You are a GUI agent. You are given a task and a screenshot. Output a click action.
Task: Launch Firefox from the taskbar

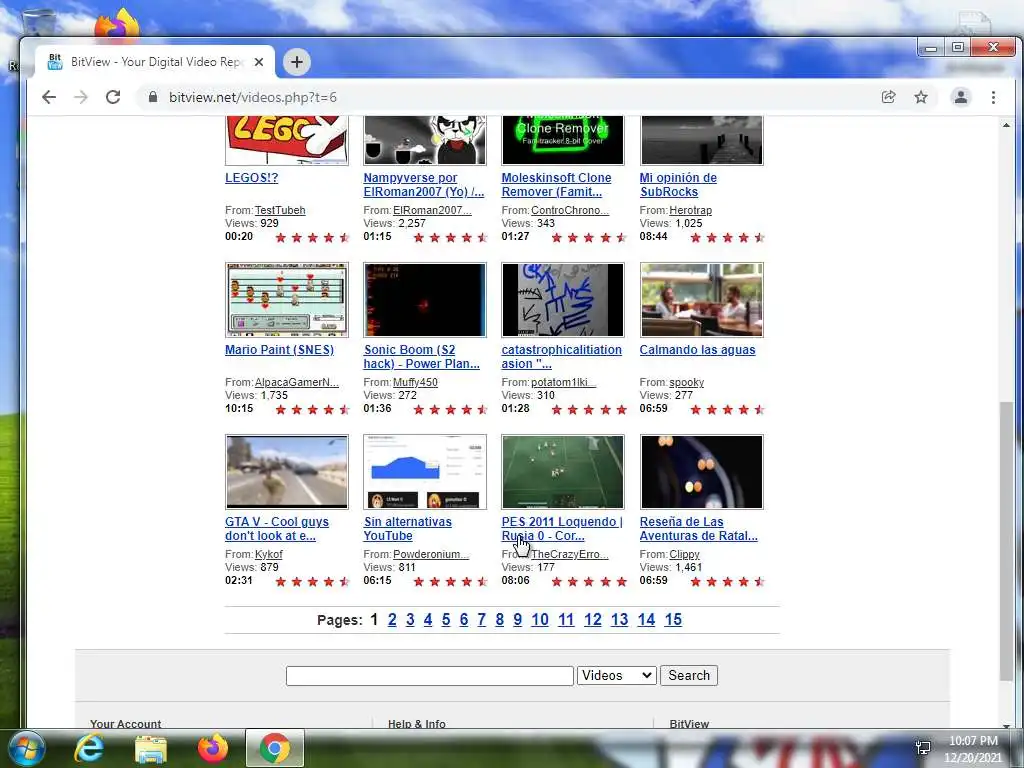tap(213, 748)
